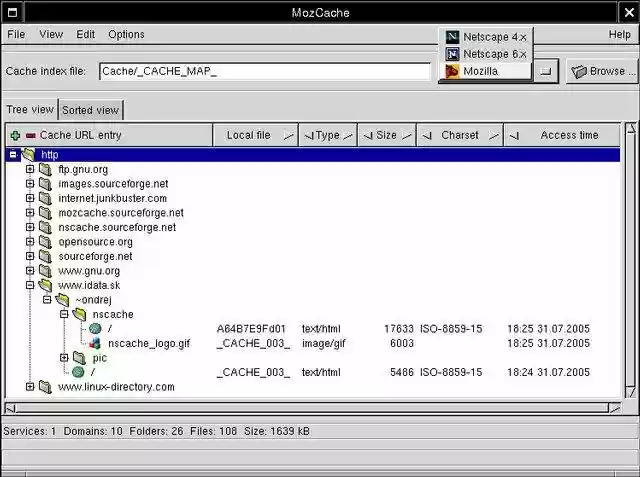This screenshot has height=477, width=640.
Task: Expand the opensource.org node
Action: point(30,242)
